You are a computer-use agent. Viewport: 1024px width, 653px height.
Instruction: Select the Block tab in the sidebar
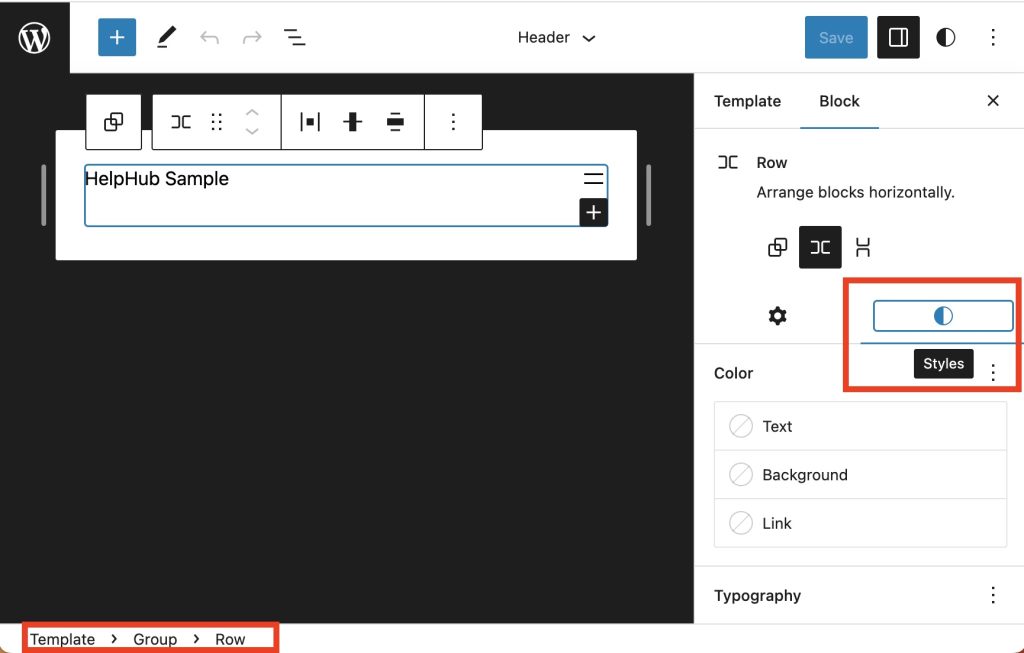point(839,101)
